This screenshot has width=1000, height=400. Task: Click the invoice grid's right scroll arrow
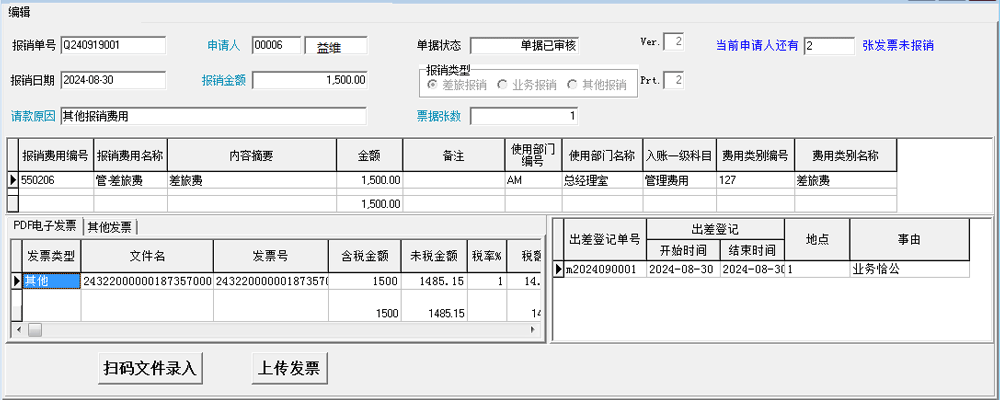coord(537,329)
